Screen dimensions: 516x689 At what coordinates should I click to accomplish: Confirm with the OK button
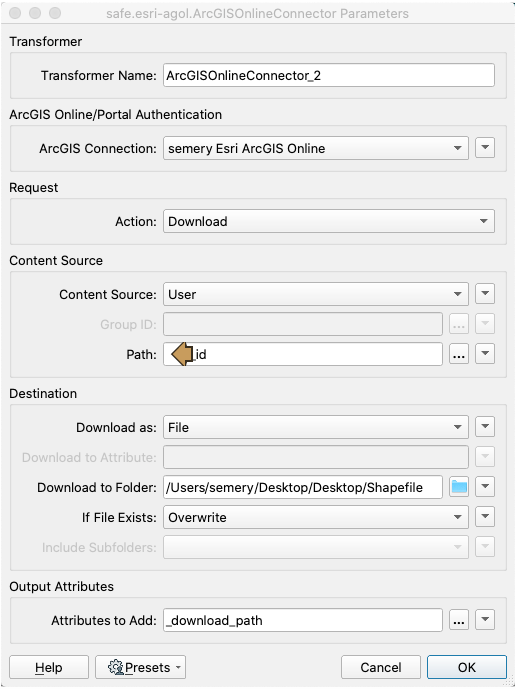467,667
